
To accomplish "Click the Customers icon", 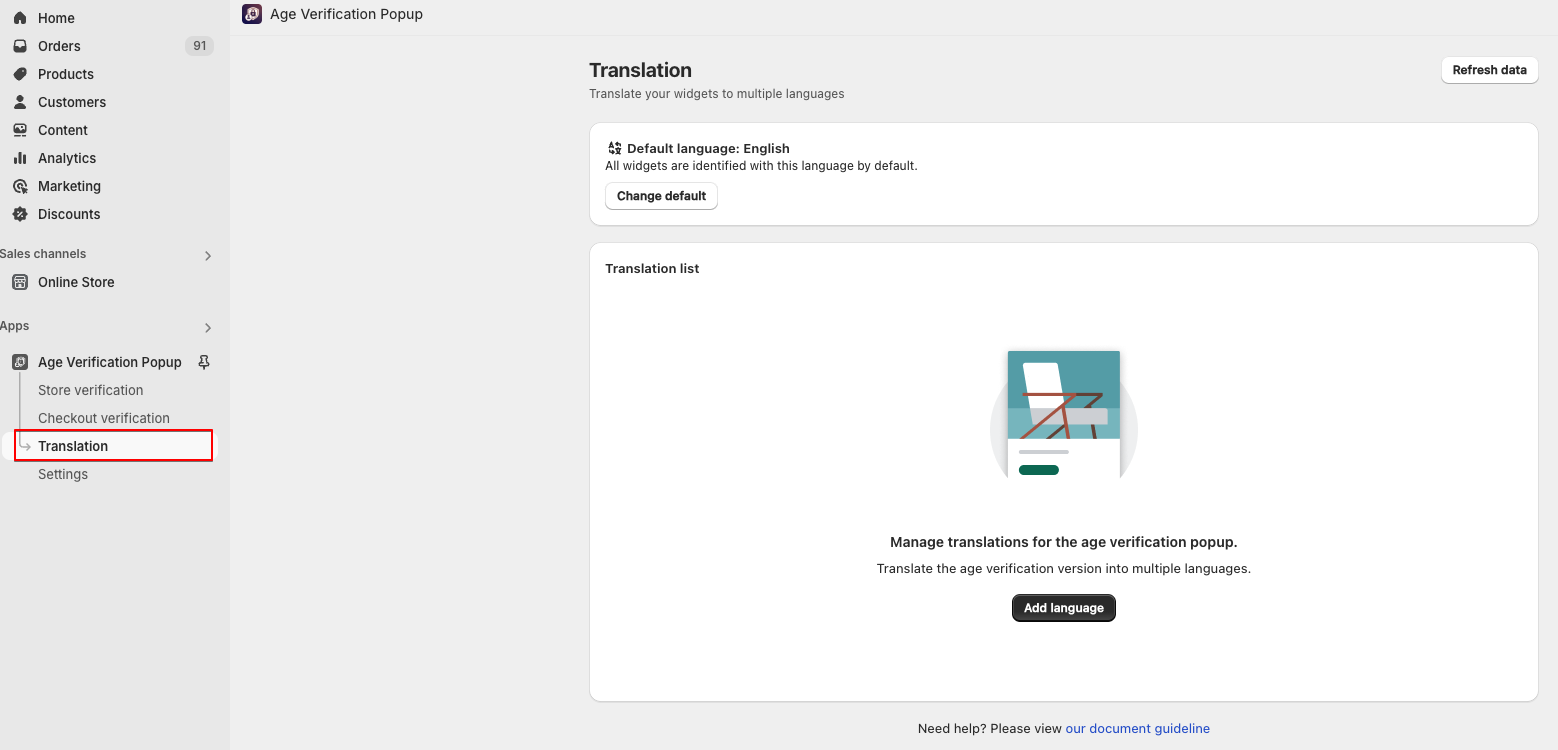I will (x=20, y=102).
